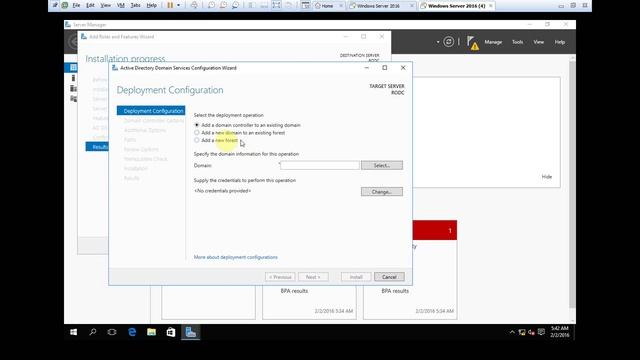Open the Windows Start button

point(73,332)
